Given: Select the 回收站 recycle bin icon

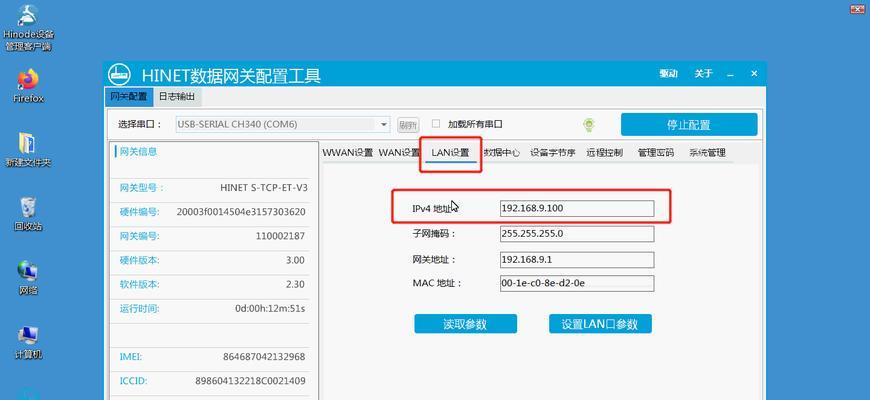Looking at the screenshot, I should point(28,214).
